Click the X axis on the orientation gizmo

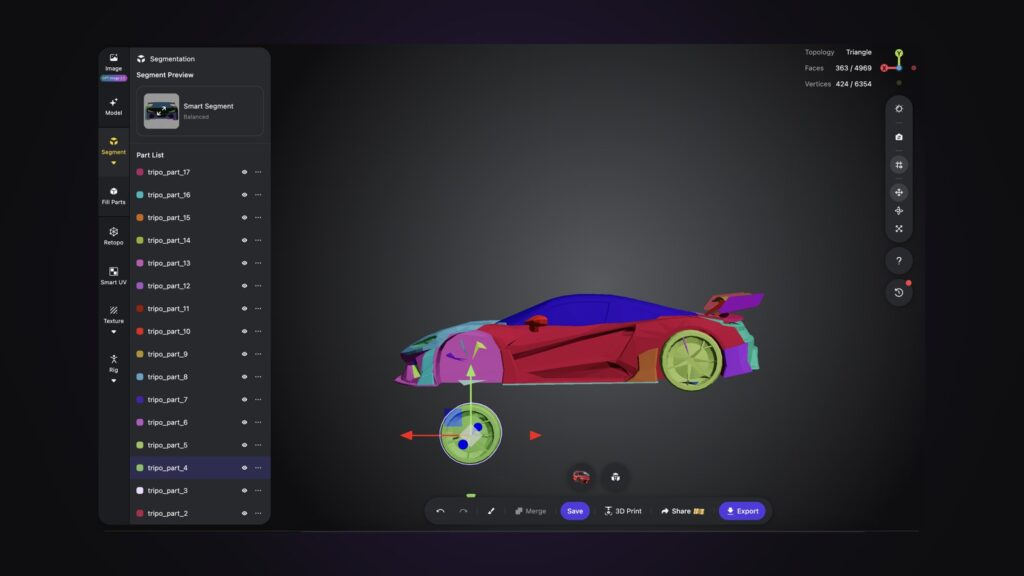pos(884,68)
